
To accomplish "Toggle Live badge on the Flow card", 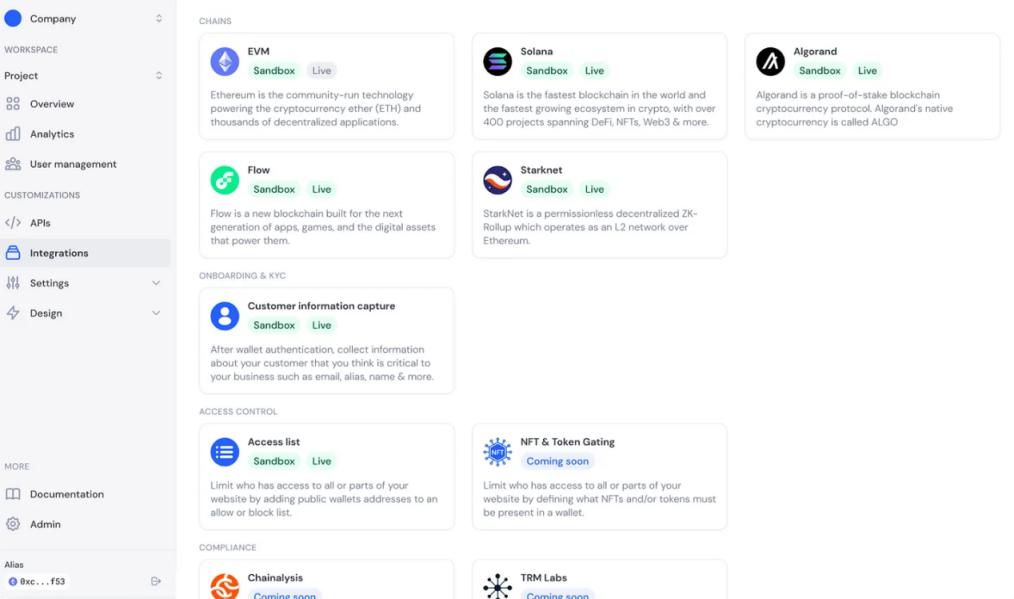I will pyautogui.click(x=322, y=189).
